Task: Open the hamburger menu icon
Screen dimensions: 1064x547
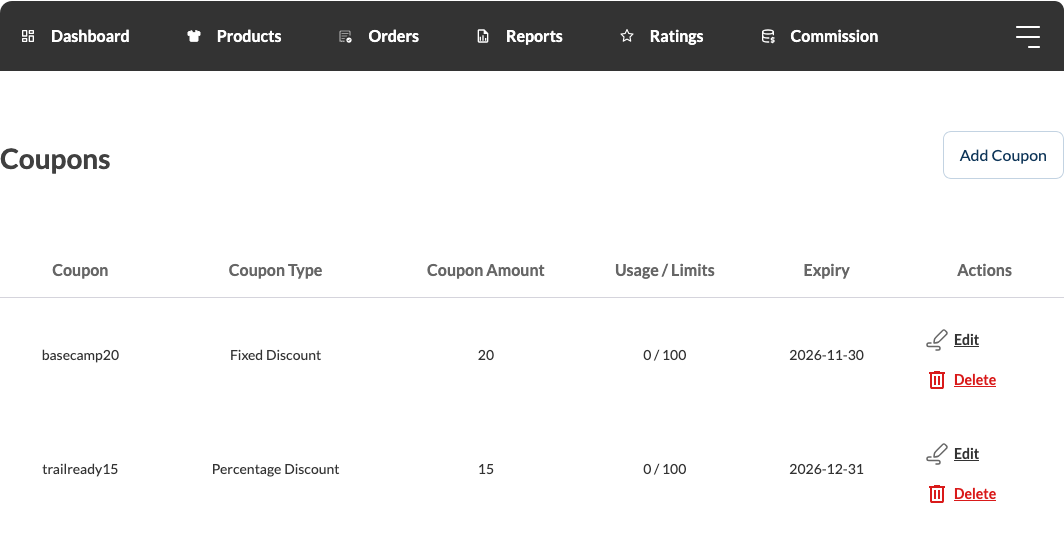Action: (1027, 37)
